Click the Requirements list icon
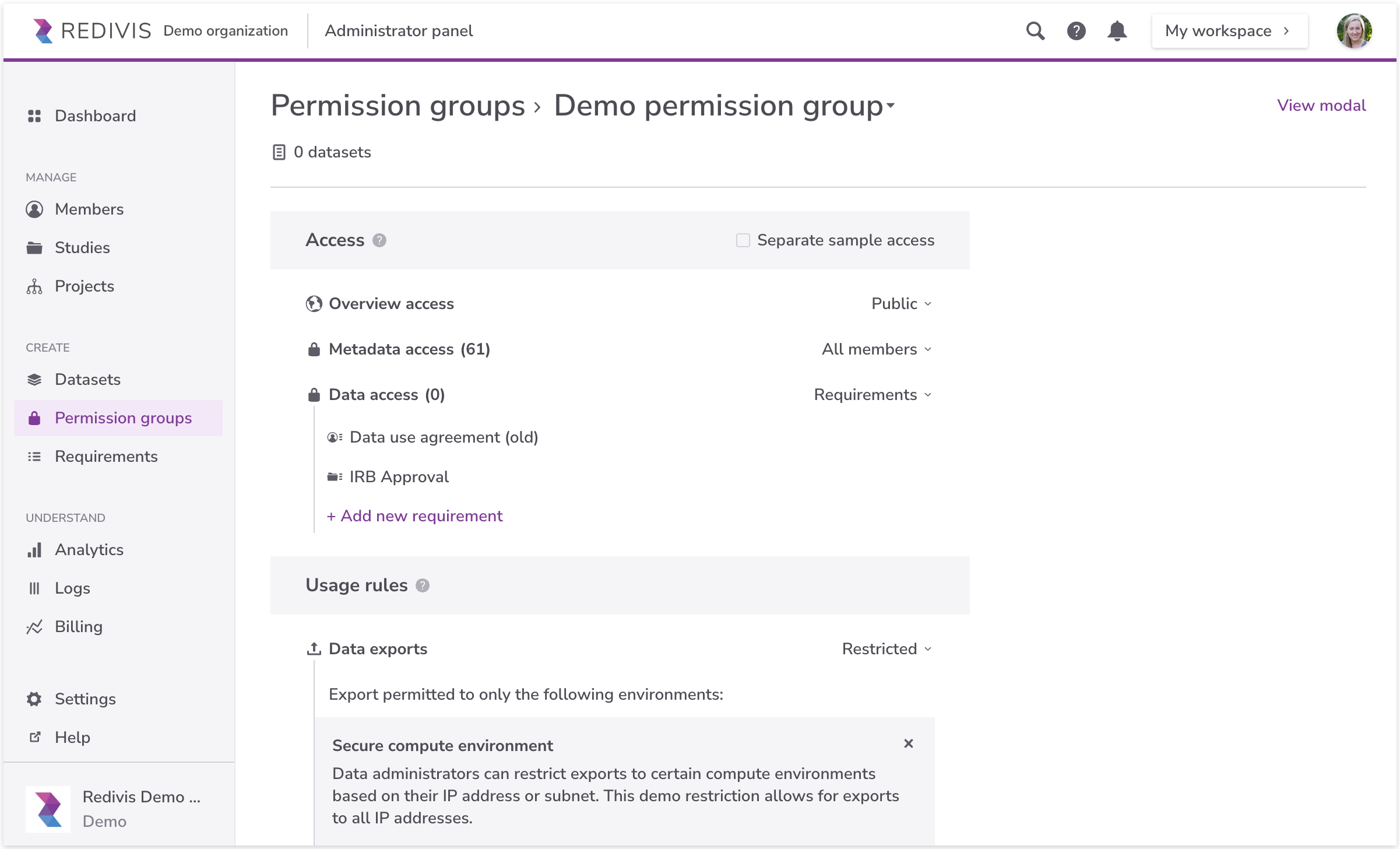Image resolution: width=1400 pixels, height=849 pixels. point(34,457)
